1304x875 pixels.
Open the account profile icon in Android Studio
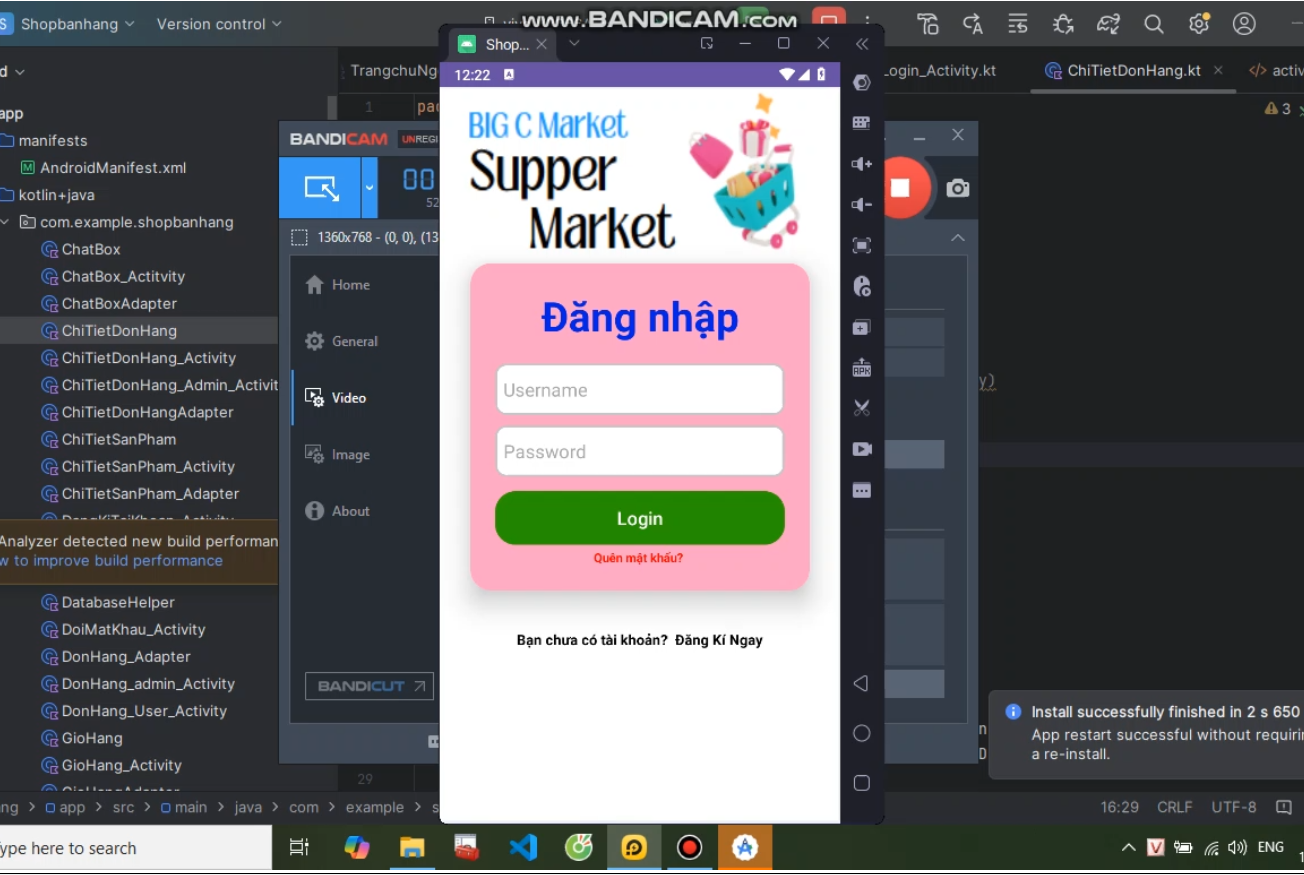(x=1244, y=24)
